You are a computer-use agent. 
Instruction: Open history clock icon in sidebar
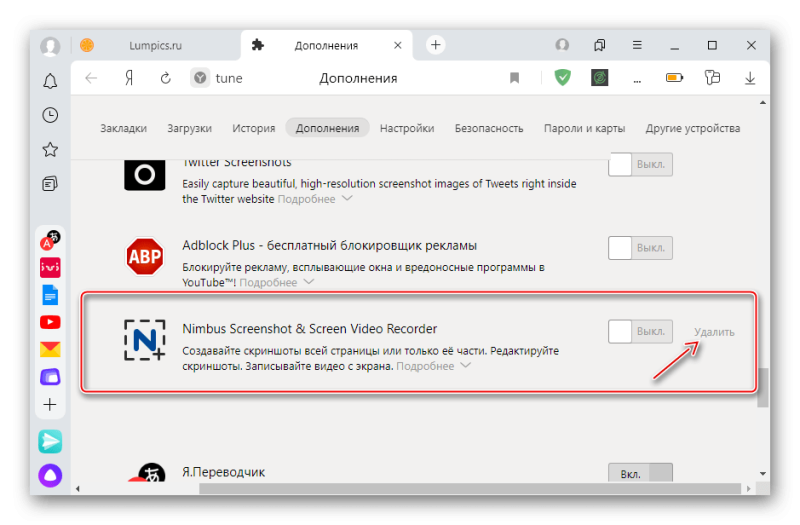50,115
